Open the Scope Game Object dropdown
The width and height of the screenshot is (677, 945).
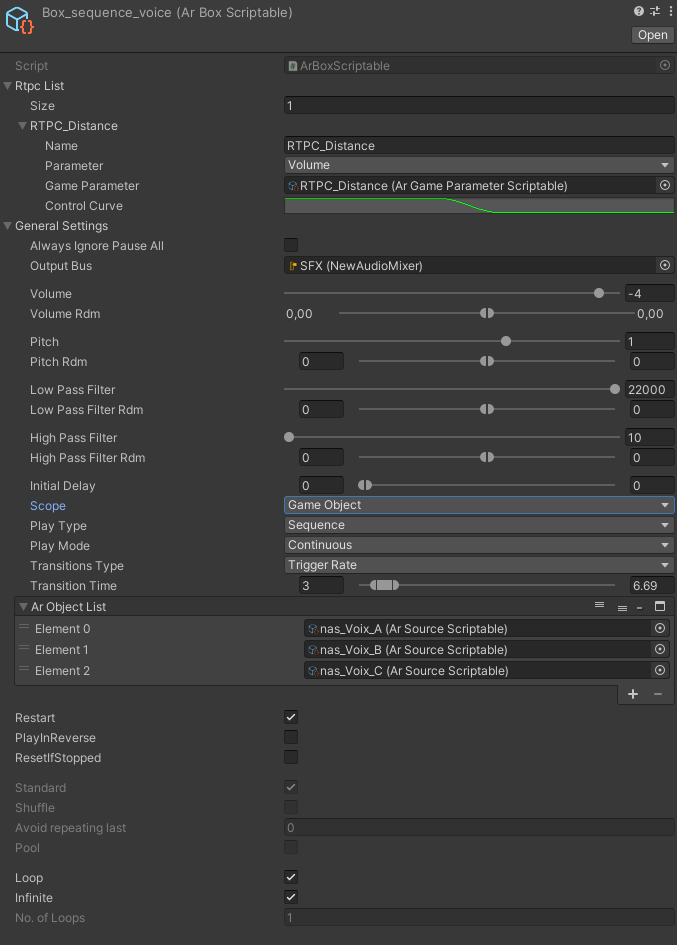(x=479, y=504)
